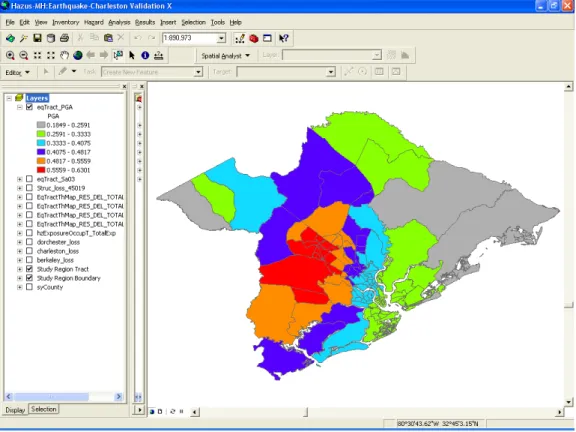This screenshot has width=576, height=432.
Task: Collapse the eqTract_PGA legend
Action: click(x=19, y=107)
